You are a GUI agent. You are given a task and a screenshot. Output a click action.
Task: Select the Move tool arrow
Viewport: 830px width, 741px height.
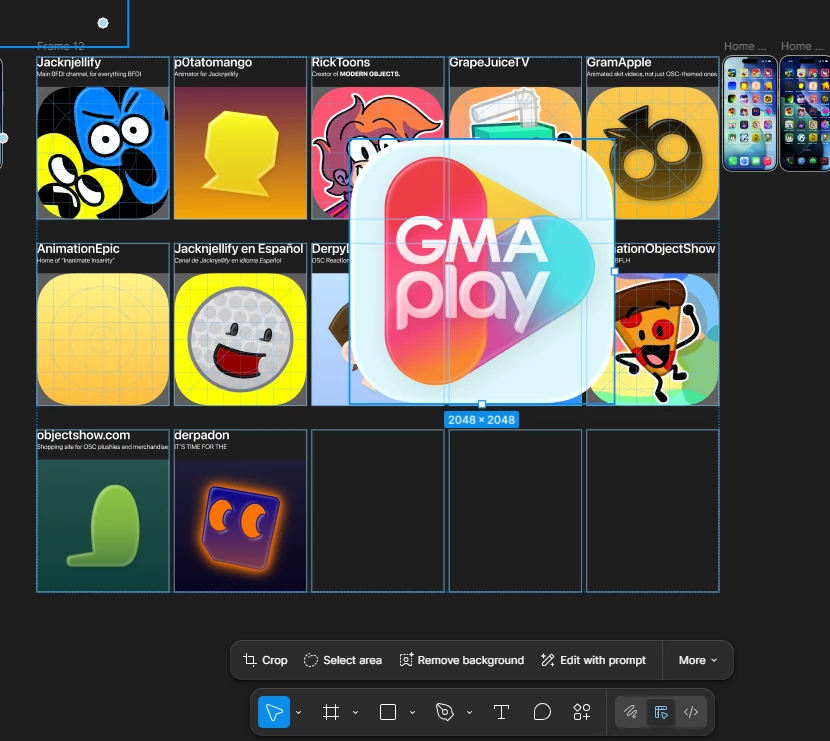[x=274, y=712]
